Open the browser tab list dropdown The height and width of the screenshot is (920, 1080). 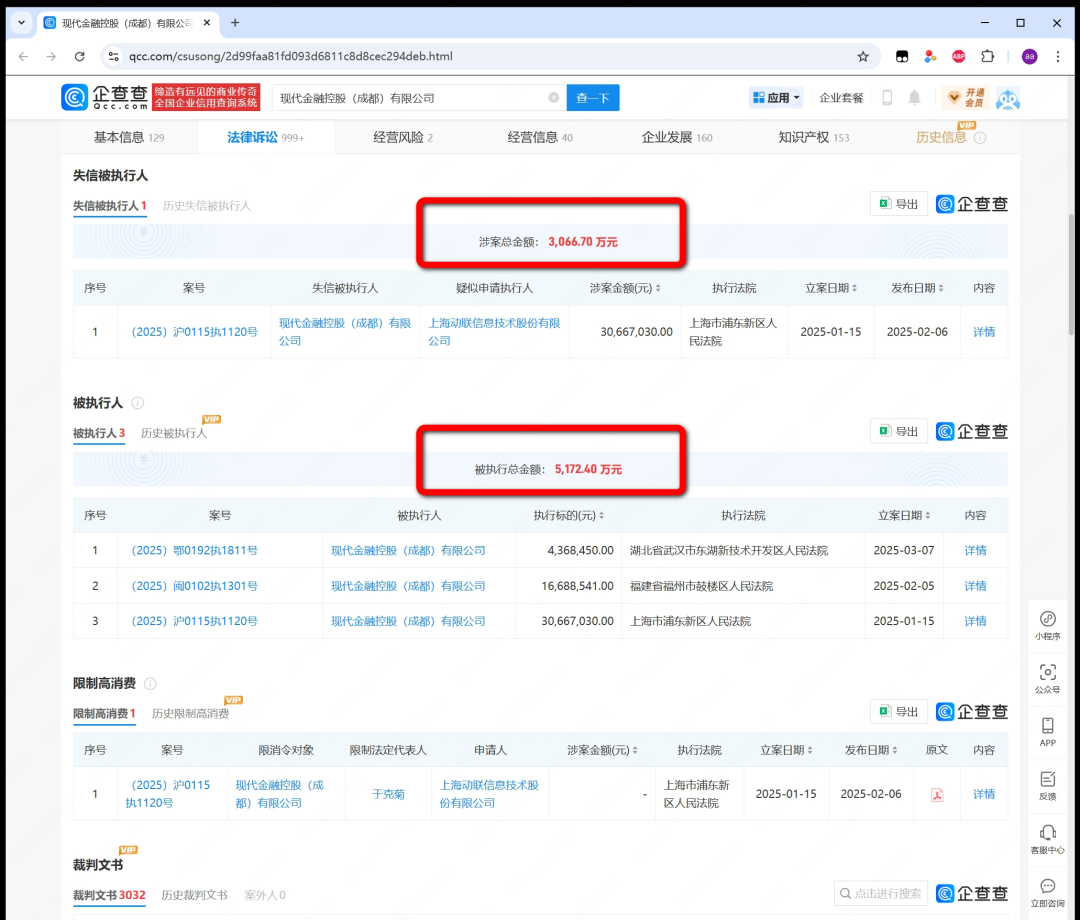click(21, 22)
